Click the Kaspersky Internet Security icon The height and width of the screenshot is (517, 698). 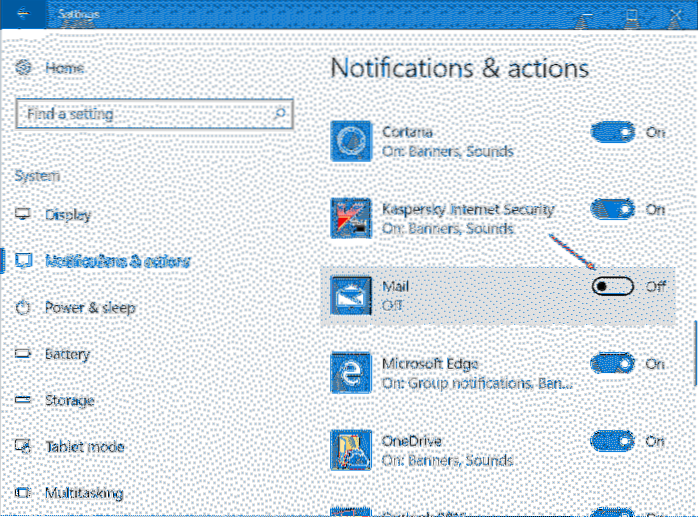point(352,219)
